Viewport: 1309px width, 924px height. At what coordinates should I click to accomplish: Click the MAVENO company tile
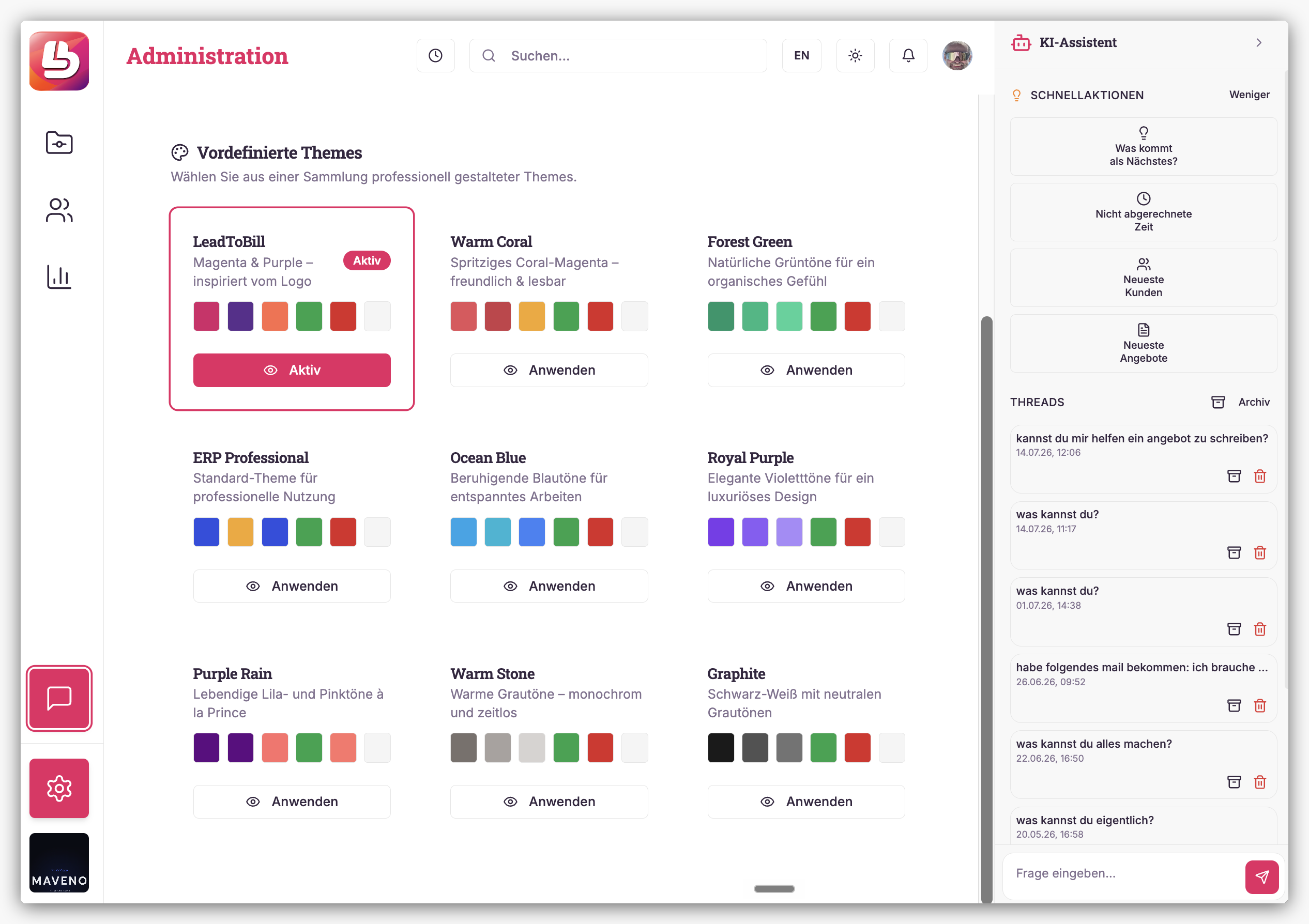click(x=59, y=863)
